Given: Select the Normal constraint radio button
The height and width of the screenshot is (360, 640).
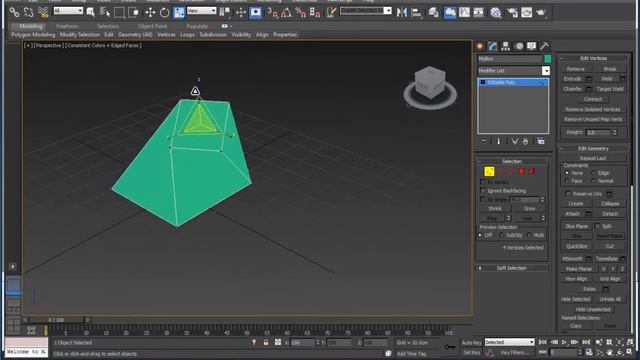Looking at the screenshot, I should click(x=593, y=180).
